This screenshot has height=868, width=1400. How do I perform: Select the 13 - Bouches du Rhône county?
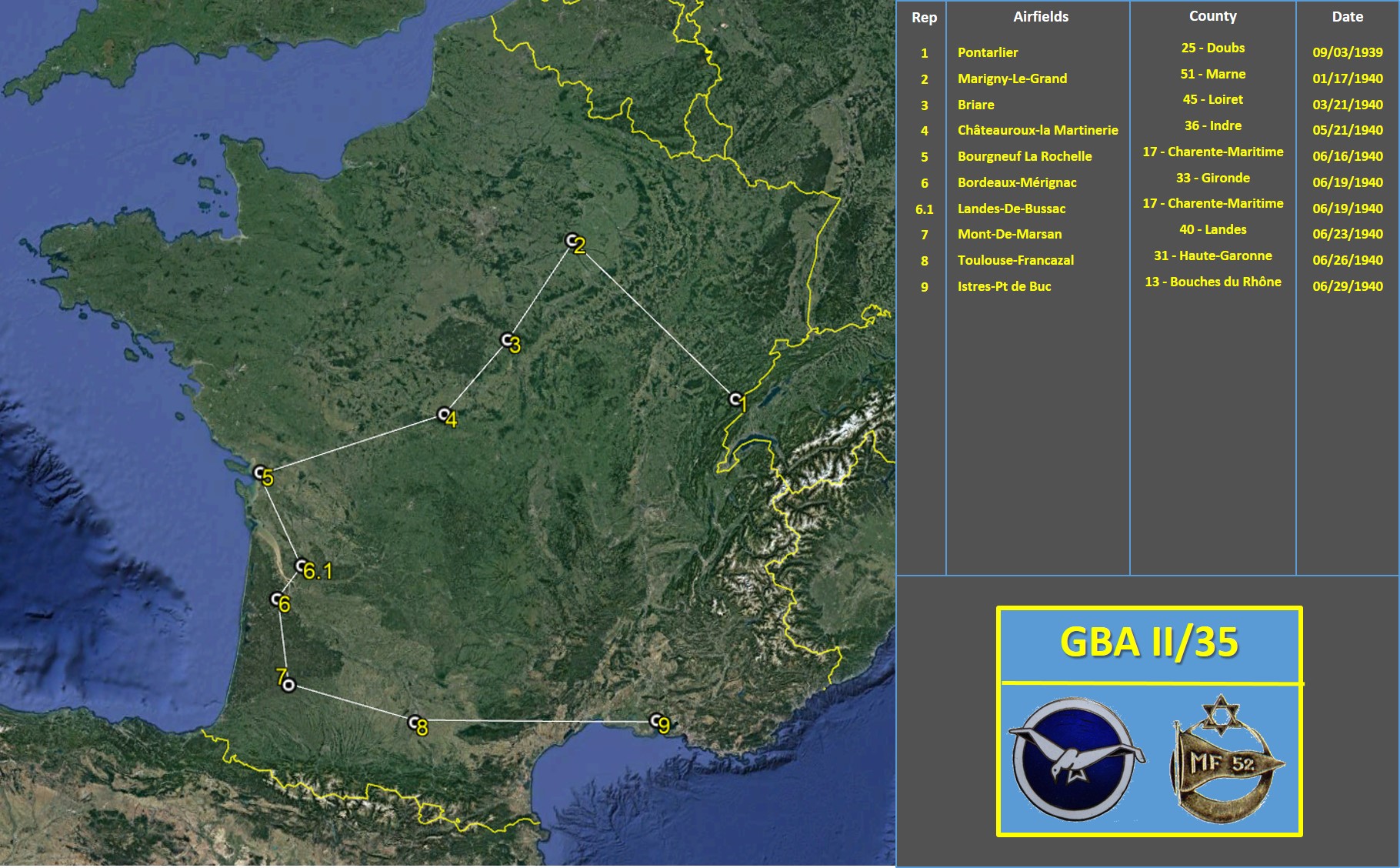click(x=1212, y=282)
